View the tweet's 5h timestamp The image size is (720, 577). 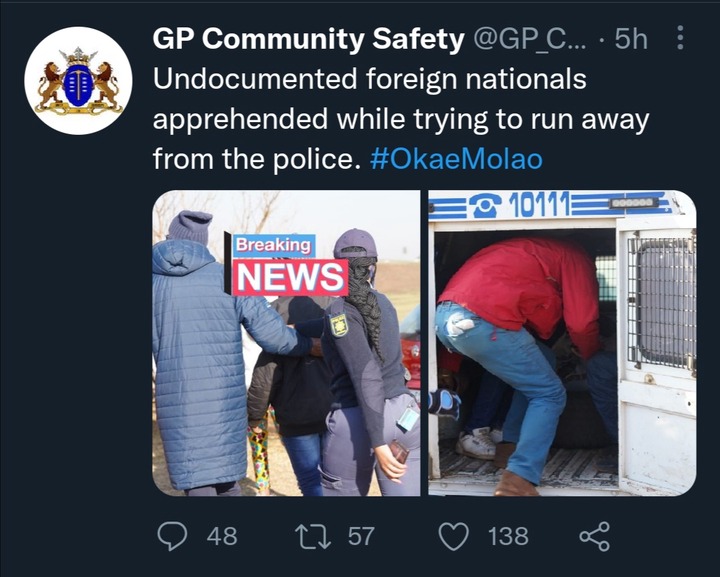point(631,39)
